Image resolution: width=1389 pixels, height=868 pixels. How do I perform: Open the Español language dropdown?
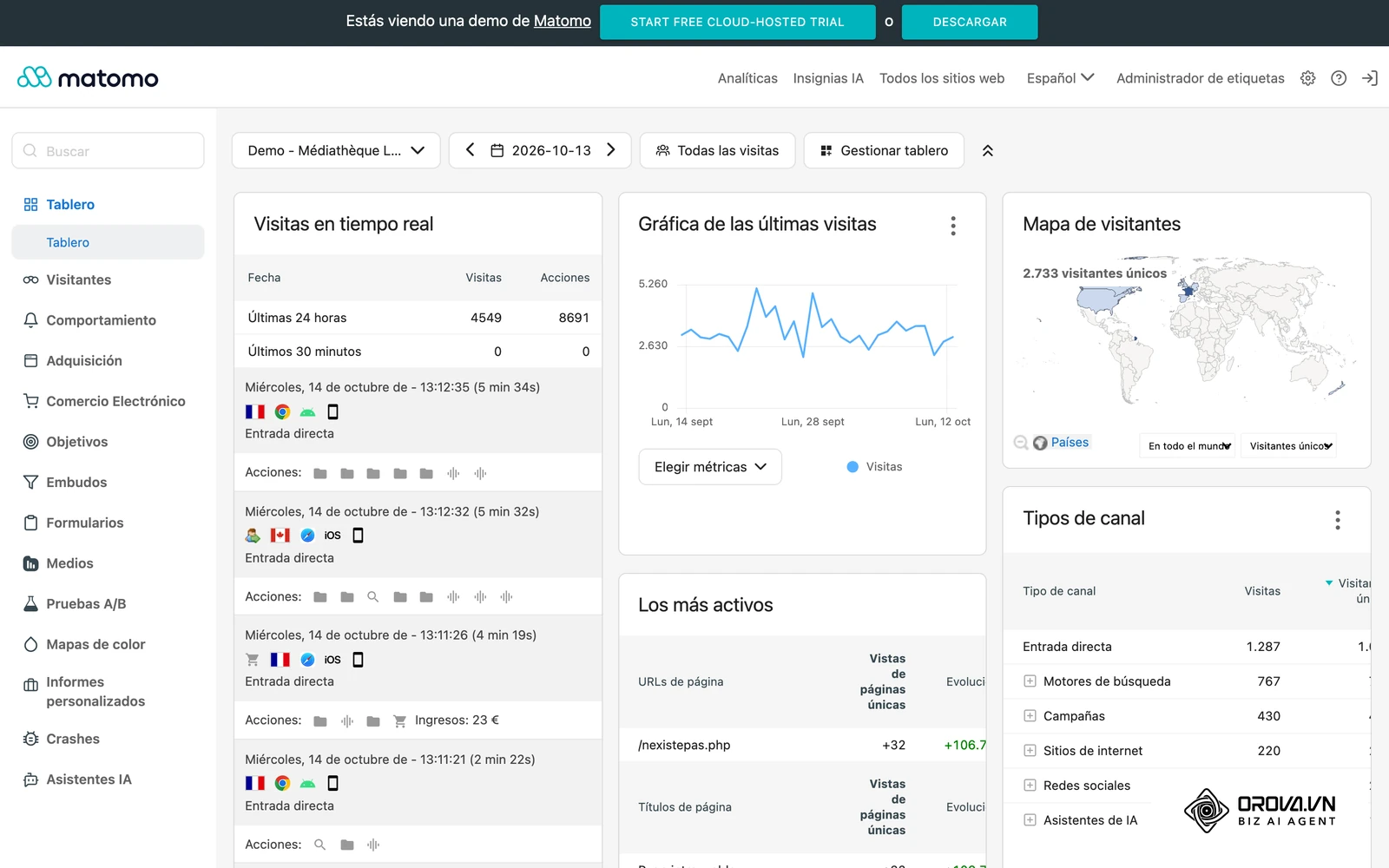pyautogui.click(x=1060, y=78)
